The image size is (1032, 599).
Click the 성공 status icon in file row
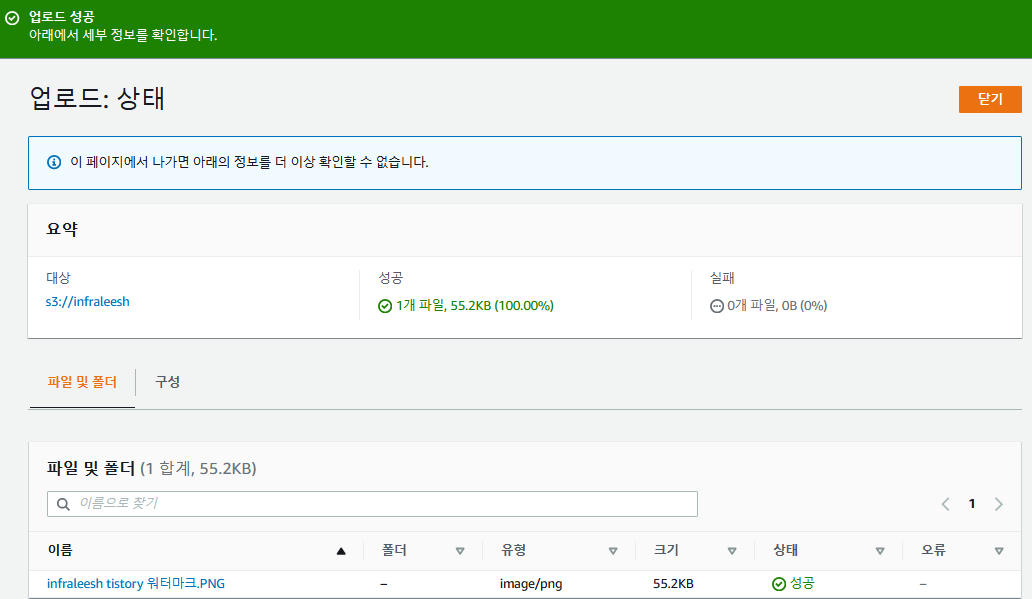tap(779, 584)
